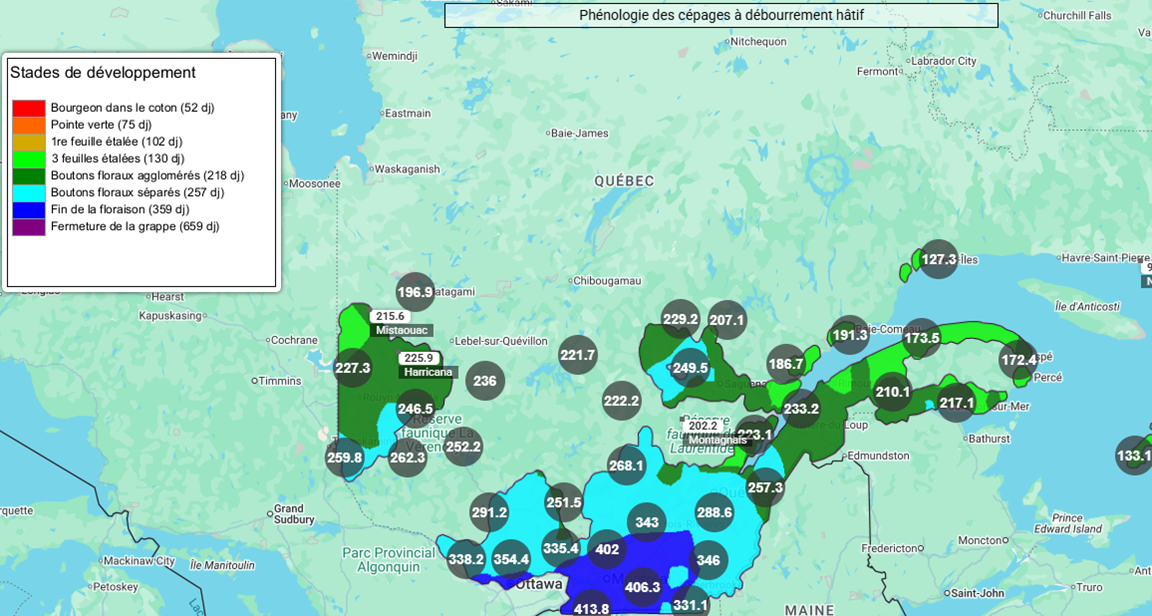Select the 227.3 degree-day map marker
The height and width of the screenshot is (616, 1152).
pyautogui.click(x=353, y=368)
